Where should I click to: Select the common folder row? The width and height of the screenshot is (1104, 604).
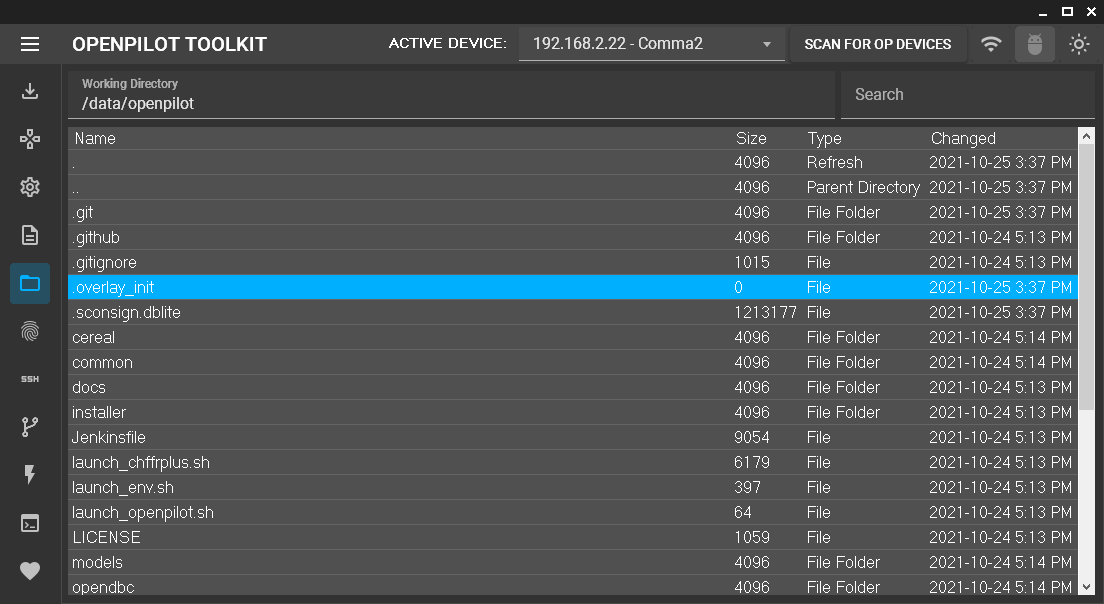572,363
